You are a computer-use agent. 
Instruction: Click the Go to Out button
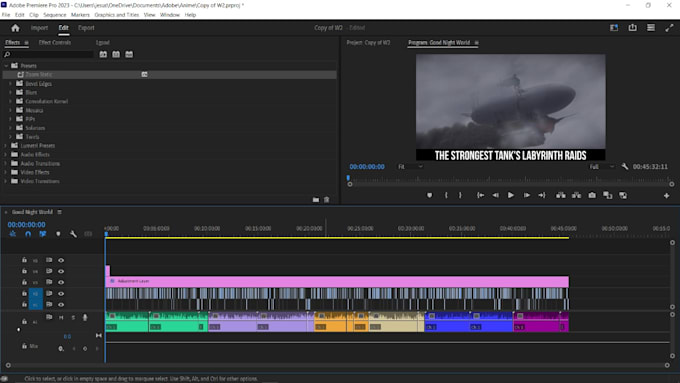pyautogui.click(x=542, y=196)
